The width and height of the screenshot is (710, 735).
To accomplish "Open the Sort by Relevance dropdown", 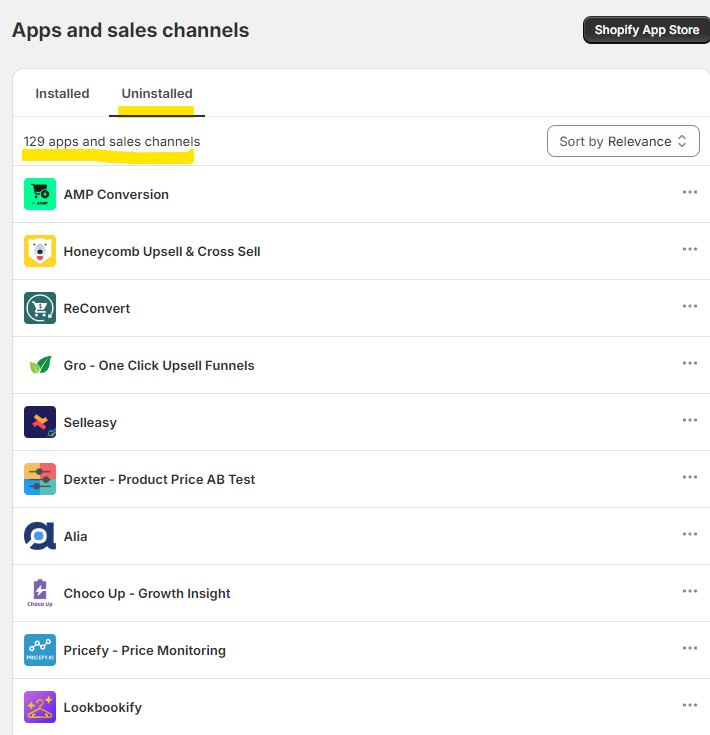I will pyautogui.click(x=623, y=141).
